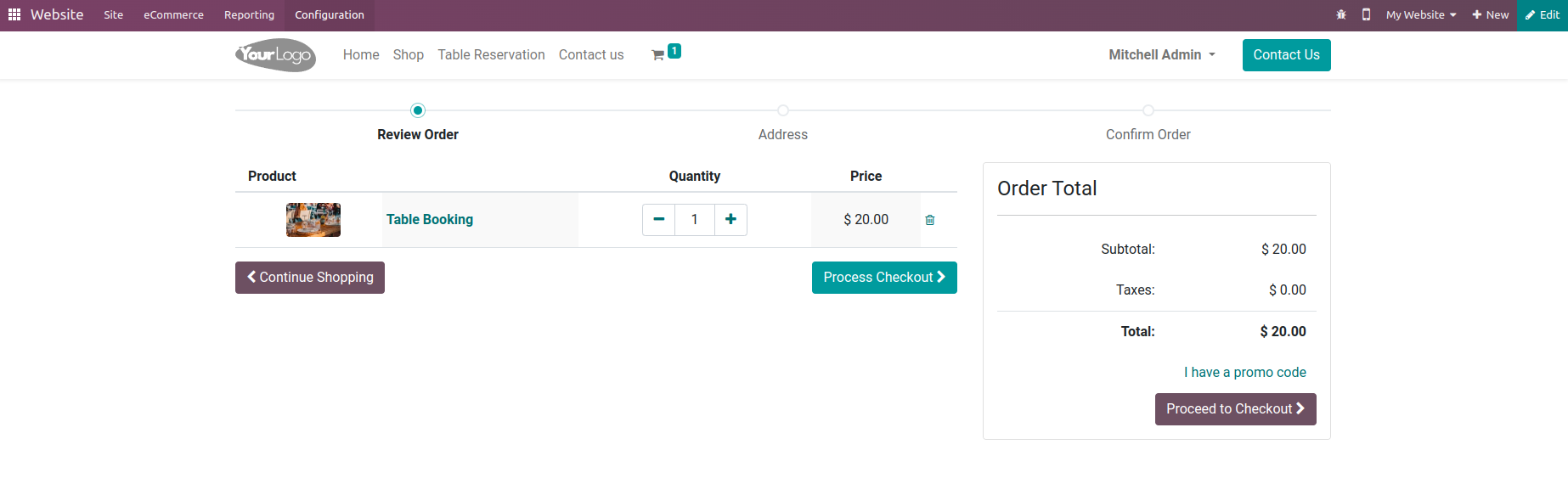Delete Table Booking with trash icon
This screenshot has width=1568, height=495.
pyautogui.click(x=930, y=220)
